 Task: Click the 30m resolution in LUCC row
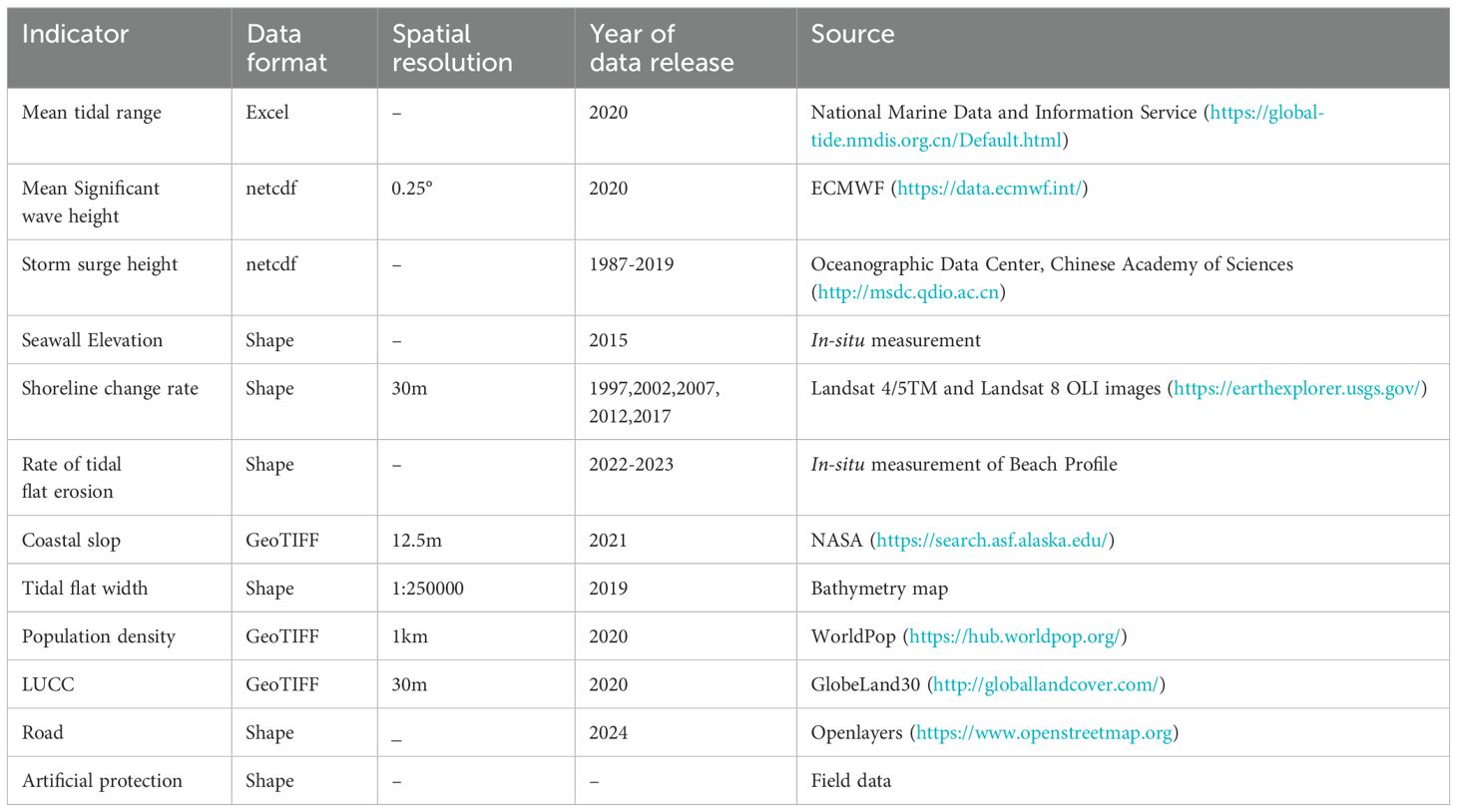coord(409,683)
